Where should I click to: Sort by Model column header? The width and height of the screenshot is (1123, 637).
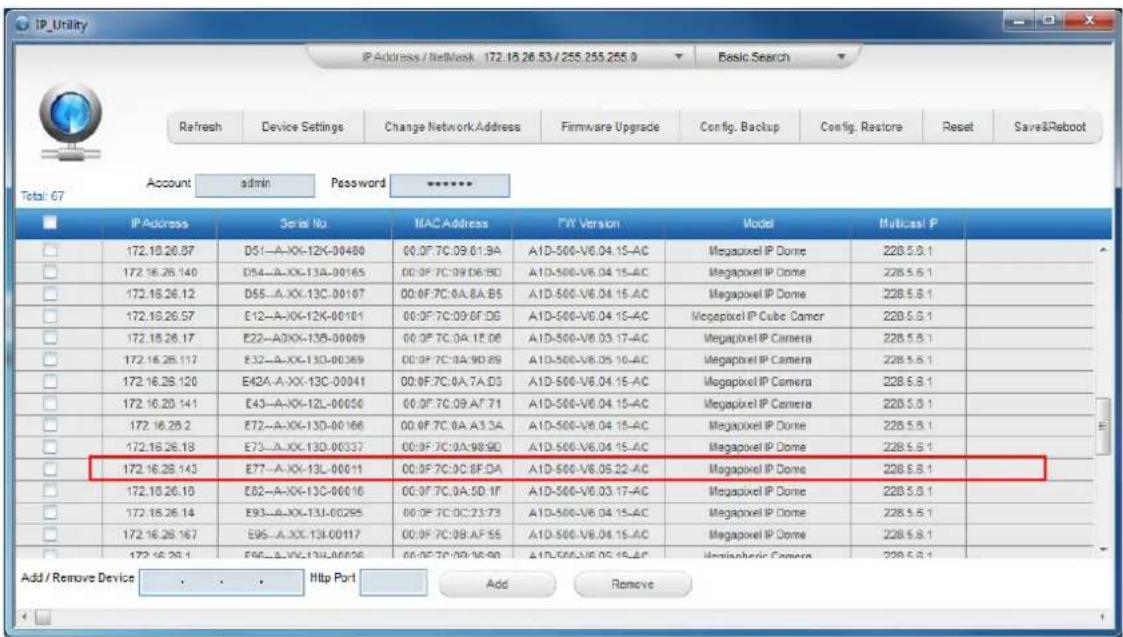(x=758, y=224)
